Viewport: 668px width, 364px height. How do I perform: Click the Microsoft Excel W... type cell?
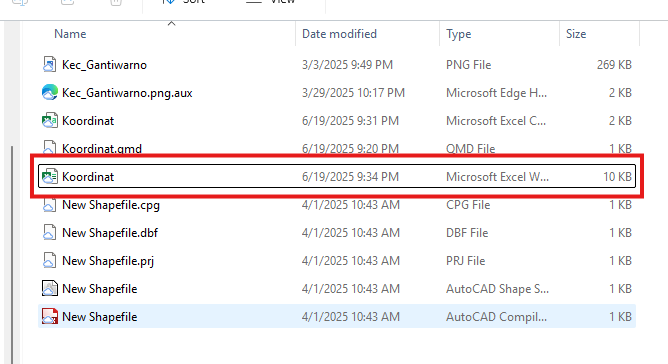(497, 177)
